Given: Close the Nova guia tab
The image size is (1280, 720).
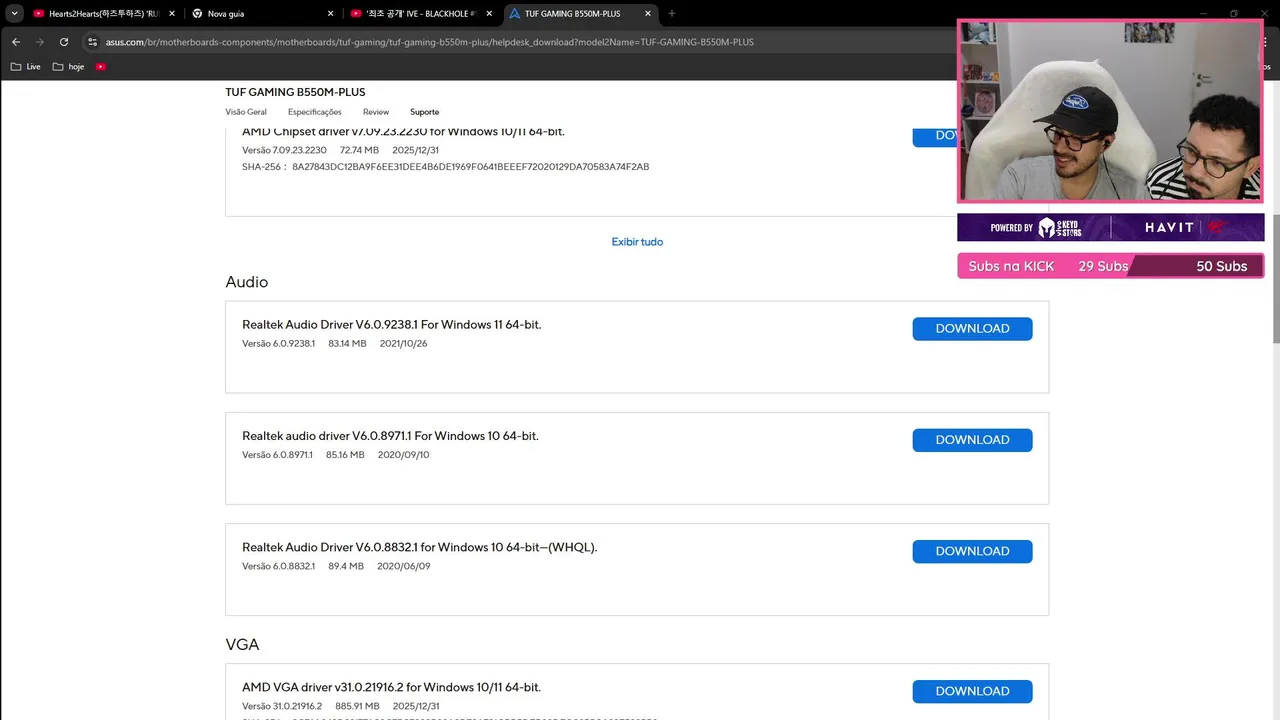Looking at the screenshot, I should click(330, 14).
